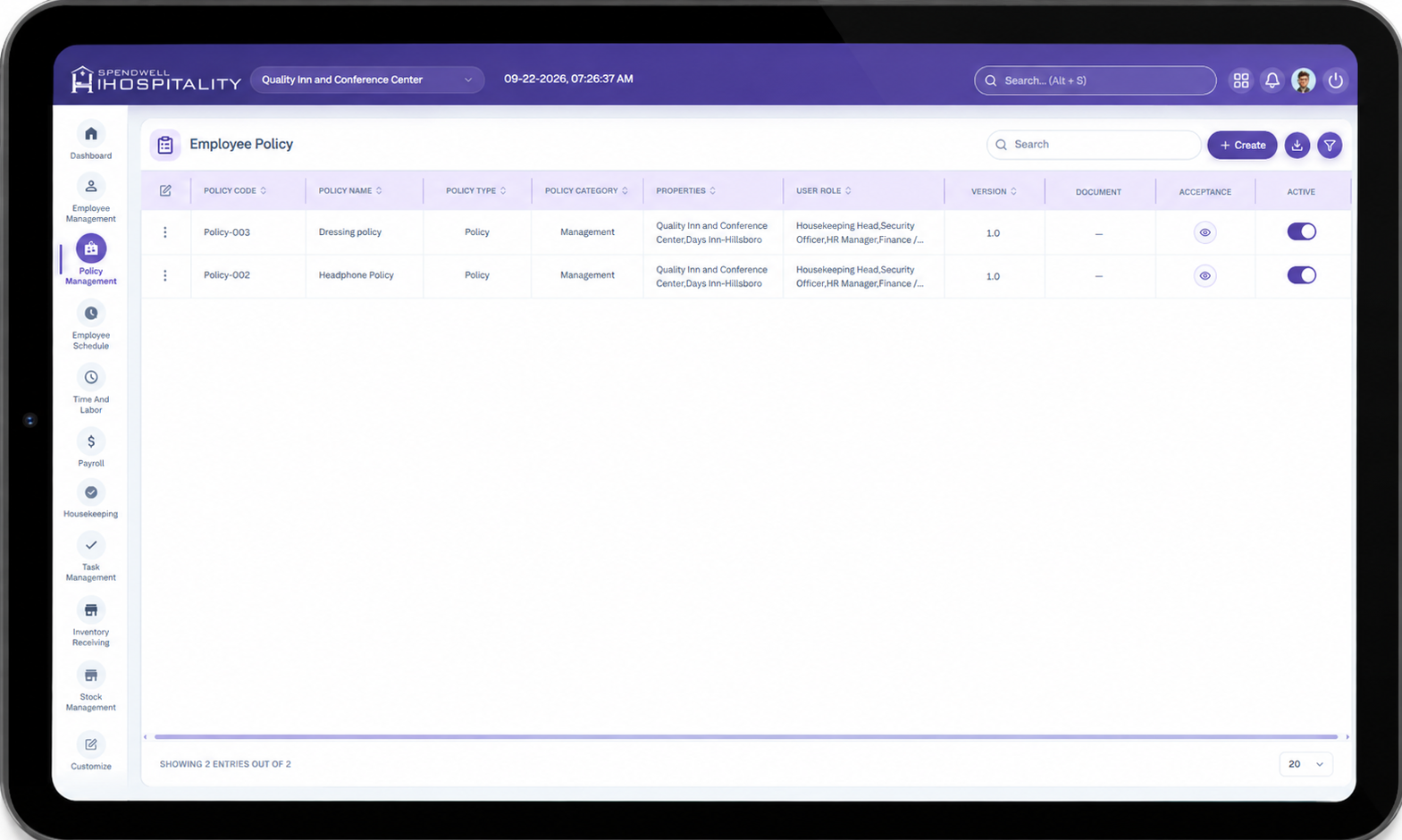The height and width of the screenshot is (840, 1402).
Task: Download the policy list via download icon
Action: tap(1297, 145)
